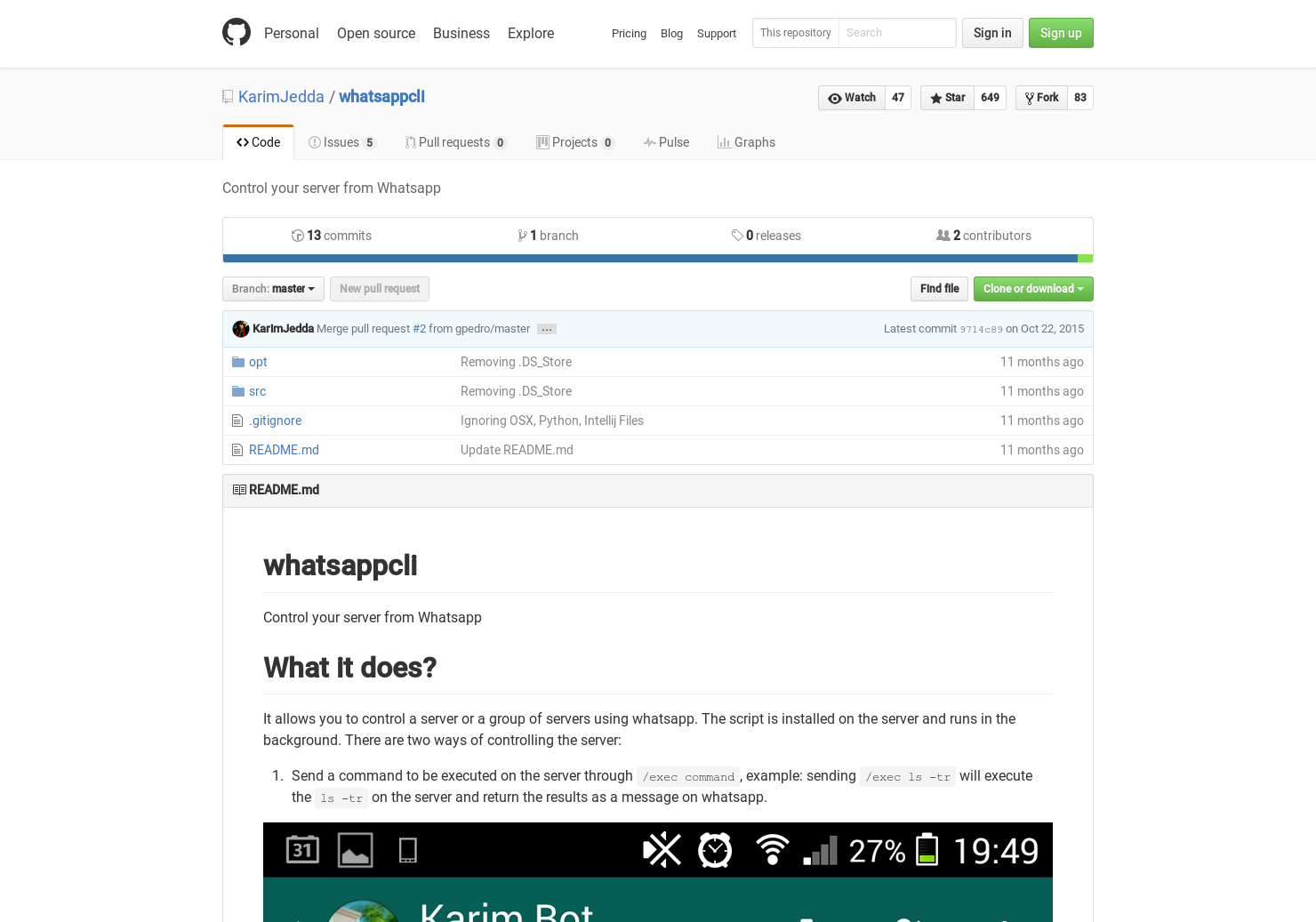The width and height of the screenshot is (1316, 922).
Task: Open the Clone or download dropdown
Action: [1033, 289]
